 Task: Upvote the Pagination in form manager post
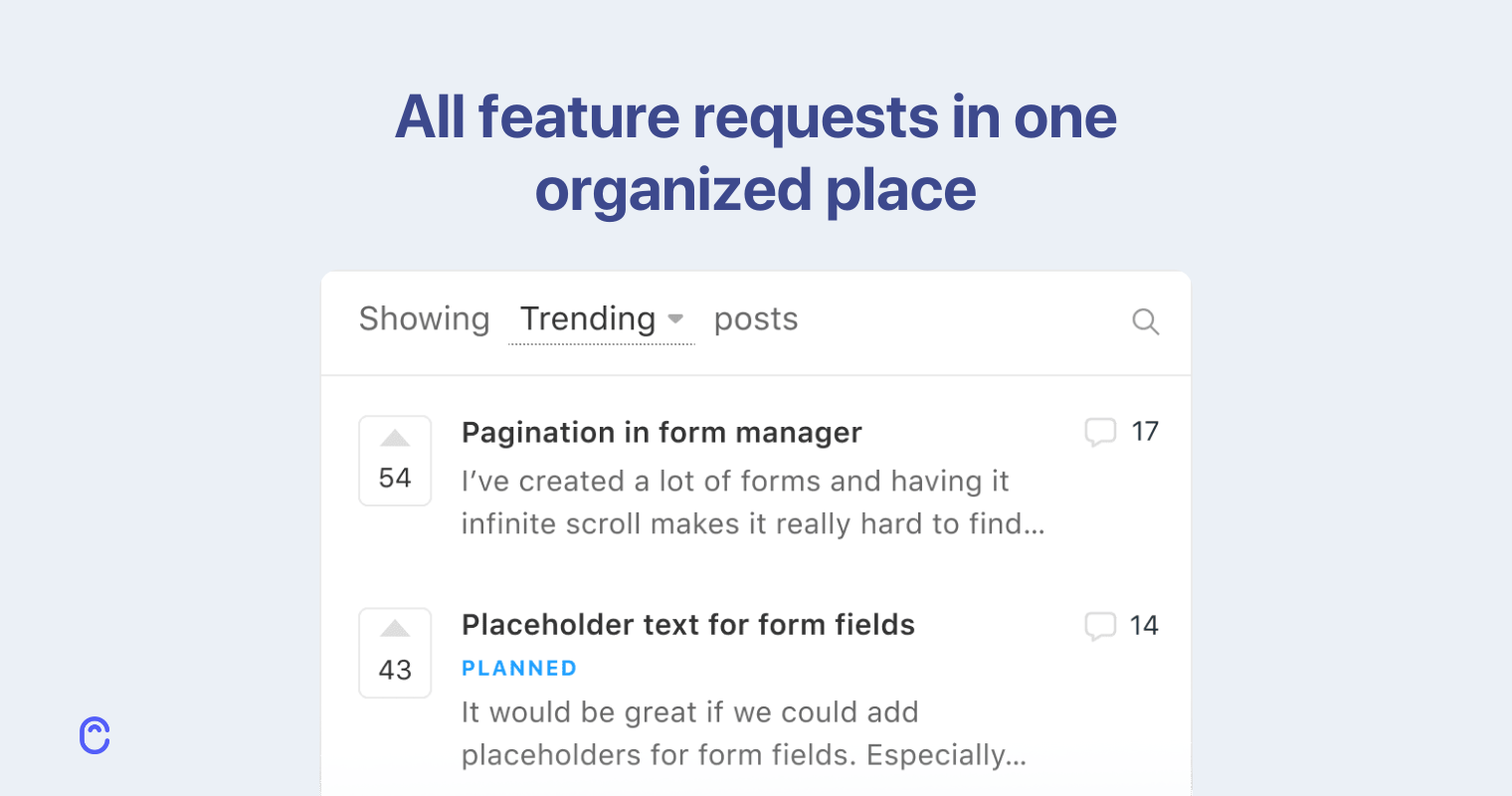pyautogui.click(x=395, y=439)
